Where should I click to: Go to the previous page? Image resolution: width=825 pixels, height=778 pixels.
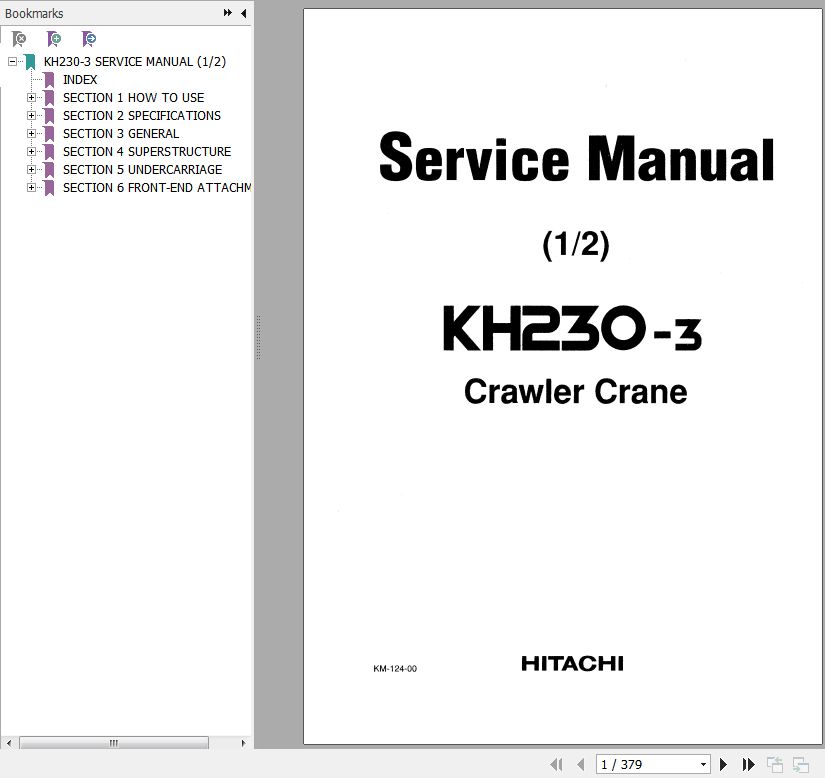point(581,765)
